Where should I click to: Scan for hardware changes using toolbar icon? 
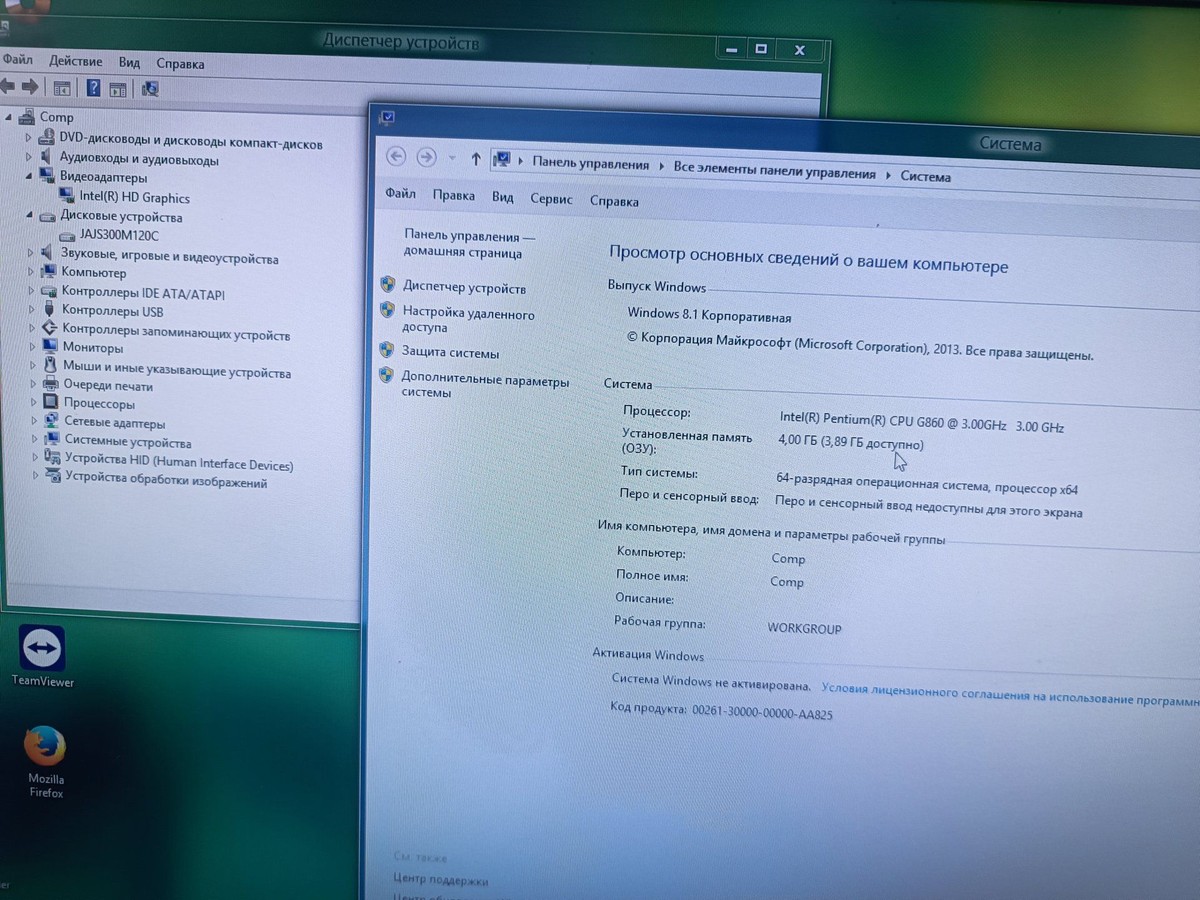[x=150, y=88]
